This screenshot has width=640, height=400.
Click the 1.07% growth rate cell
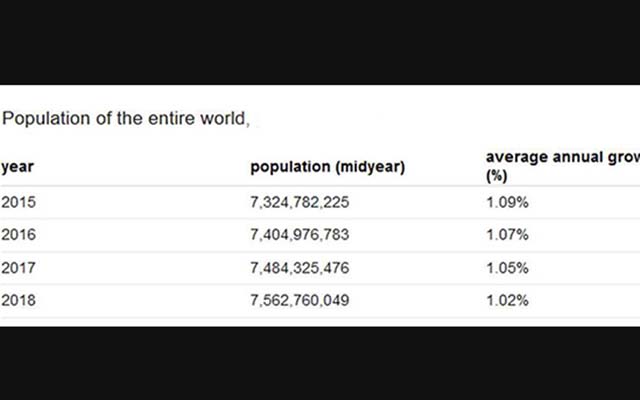pos(507,235)
